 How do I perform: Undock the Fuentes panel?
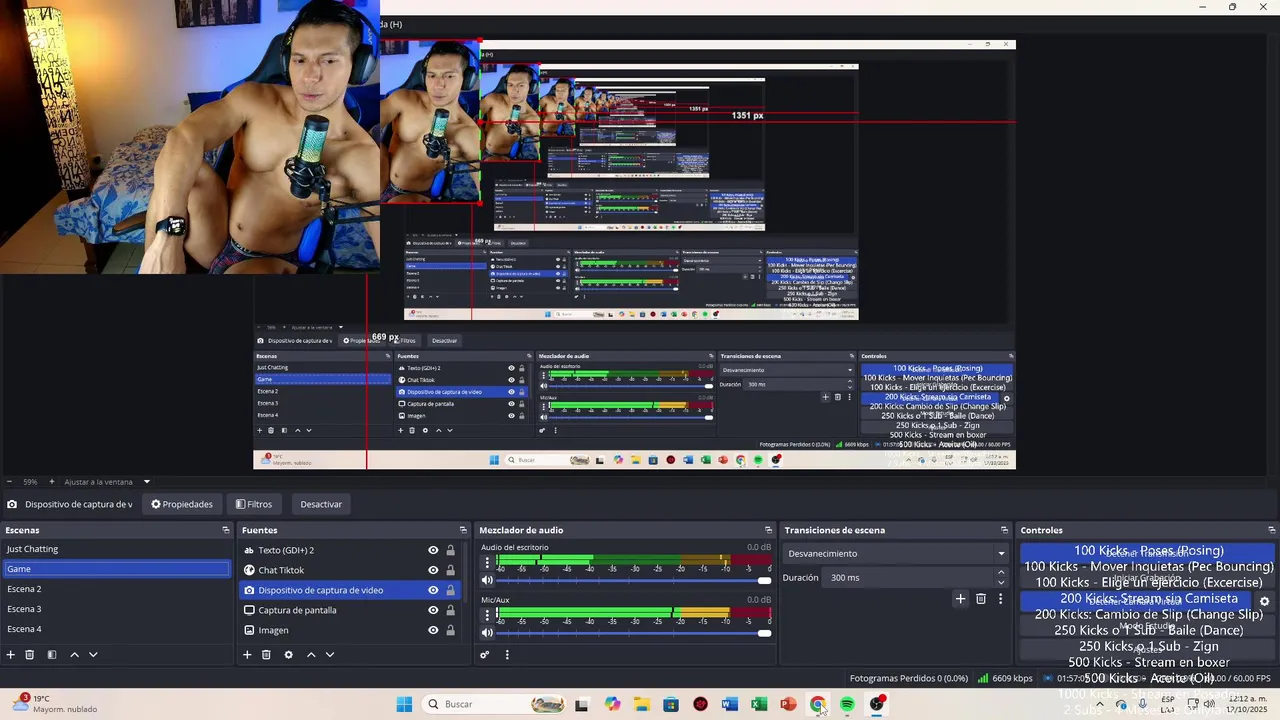463,530
